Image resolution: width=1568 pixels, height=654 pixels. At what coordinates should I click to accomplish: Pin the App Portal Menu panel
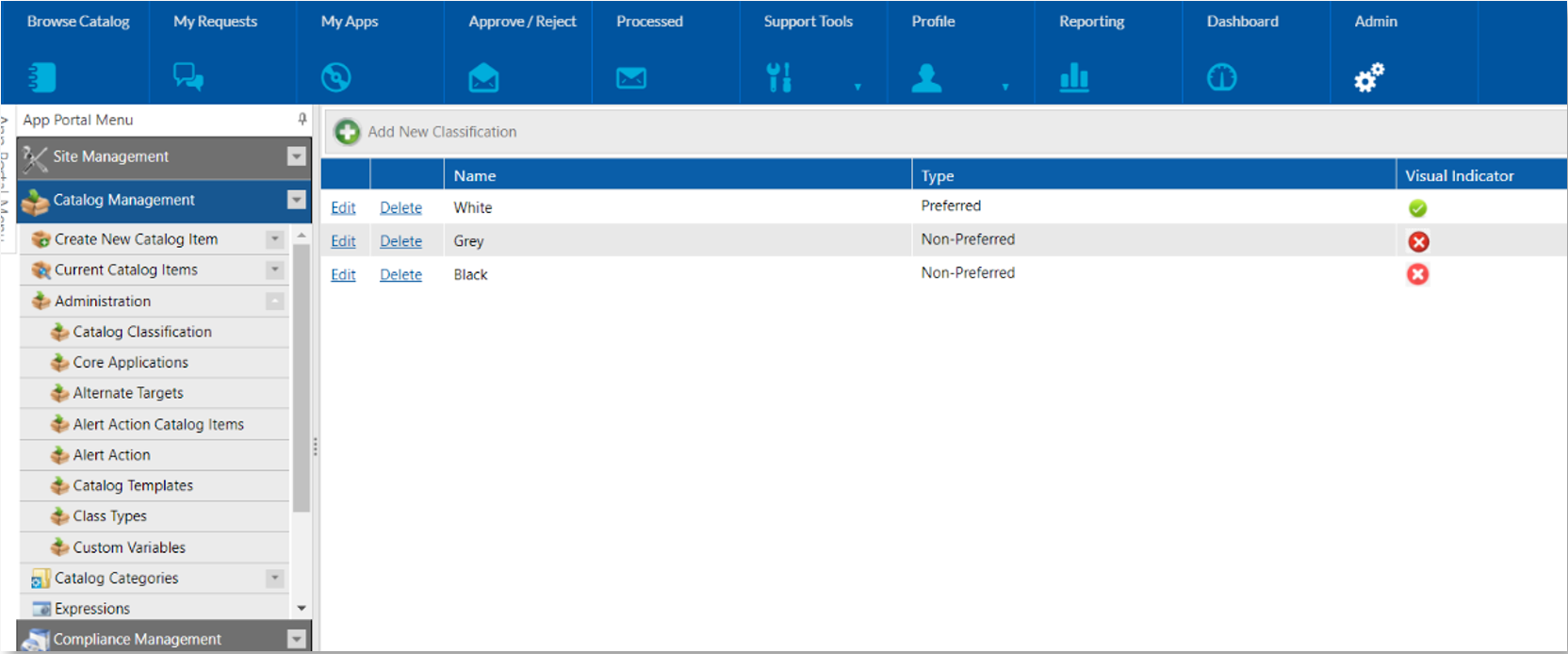pyautogui.click(x=302, y=120)
